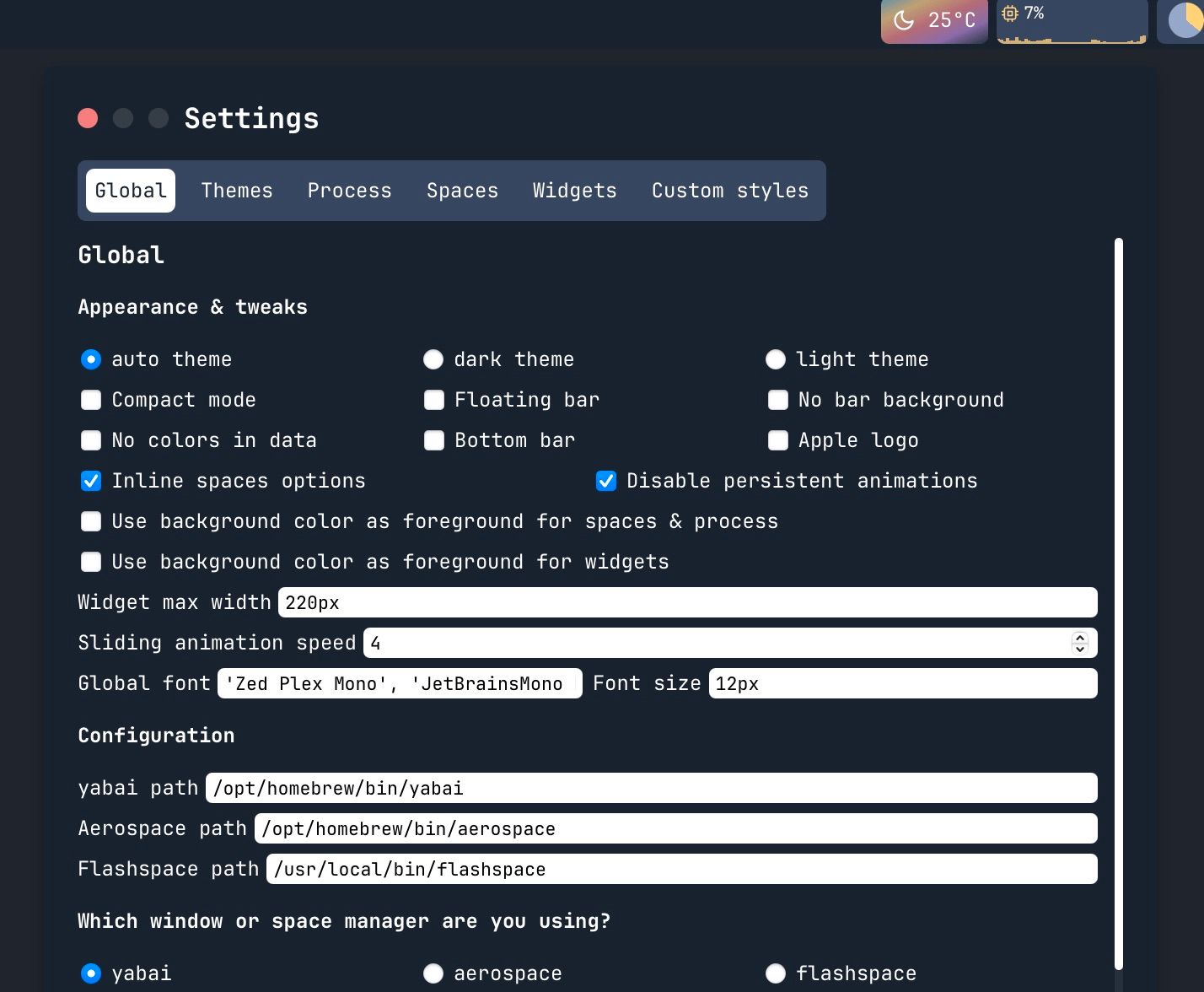Viewport: 1204px width, 992px height.
Task: Click the Widget max width field
Action: [688, 602]
